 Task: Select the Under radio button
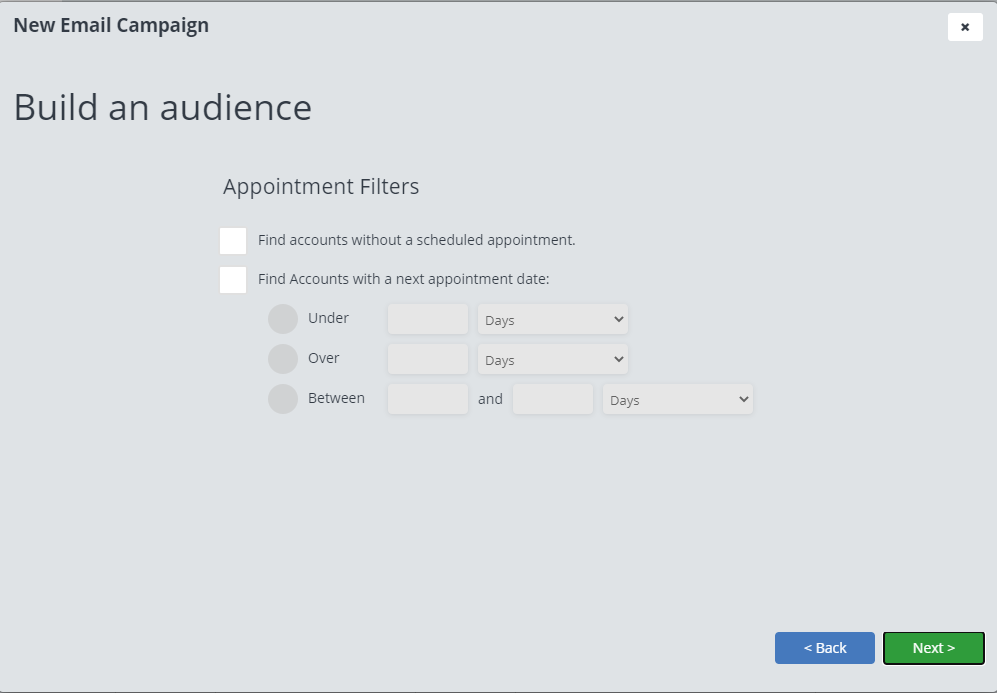coord(283,319)
